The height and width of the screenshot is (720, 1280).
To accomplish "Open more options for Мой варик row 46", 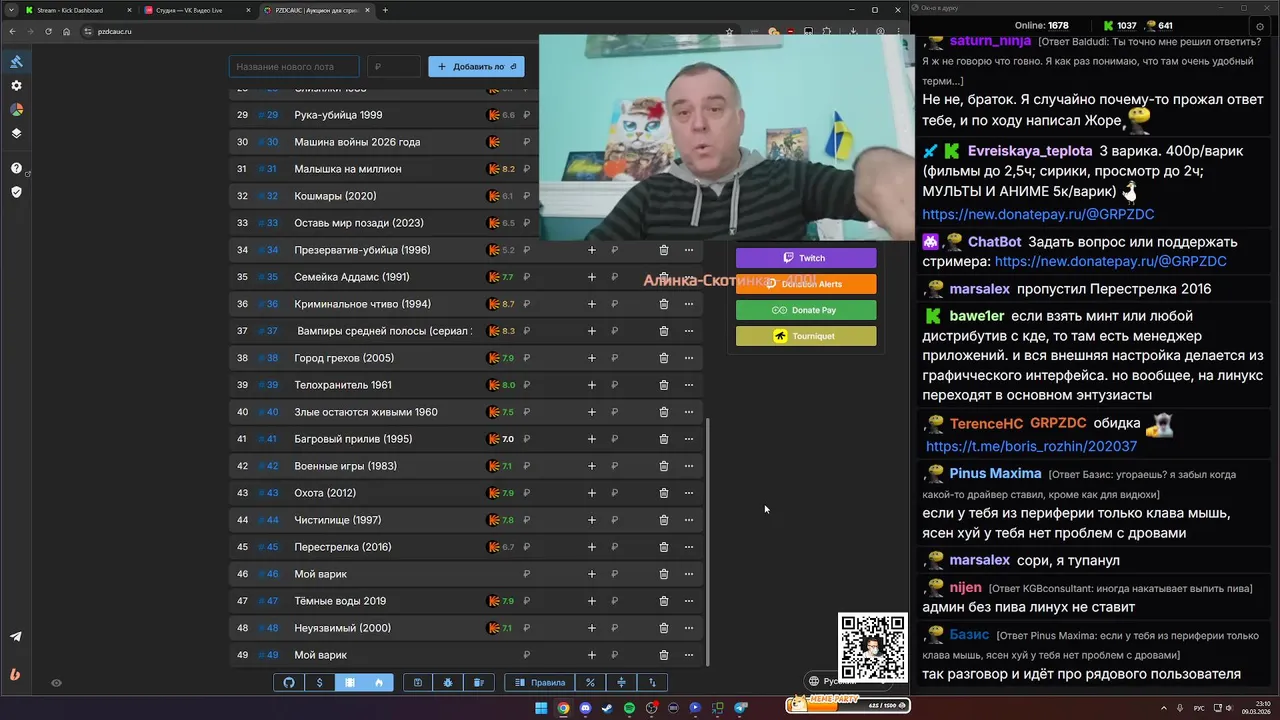I will [x=688, y=574].
